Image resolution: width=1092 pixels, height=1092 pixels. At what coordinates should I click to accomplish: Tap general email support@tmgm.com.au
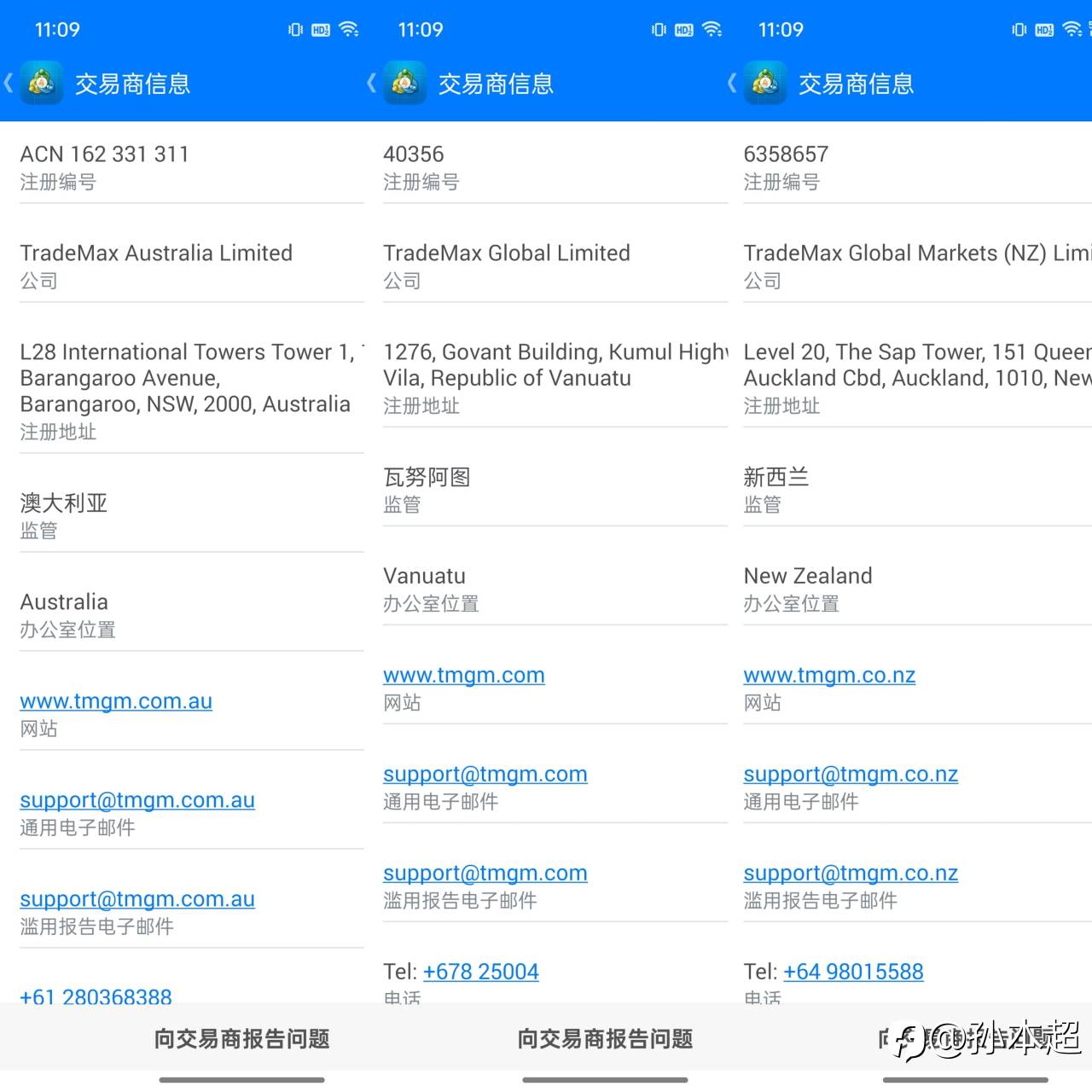coord(137,800)
